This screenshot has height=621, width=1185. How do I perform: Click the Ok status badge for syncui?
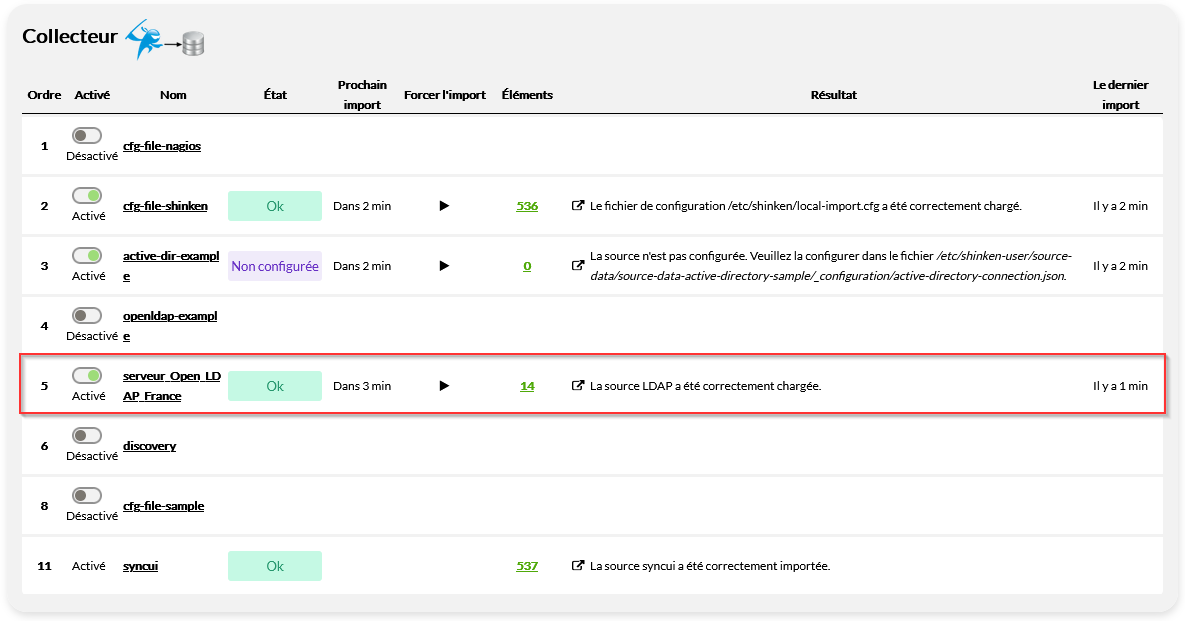(275, 566)
